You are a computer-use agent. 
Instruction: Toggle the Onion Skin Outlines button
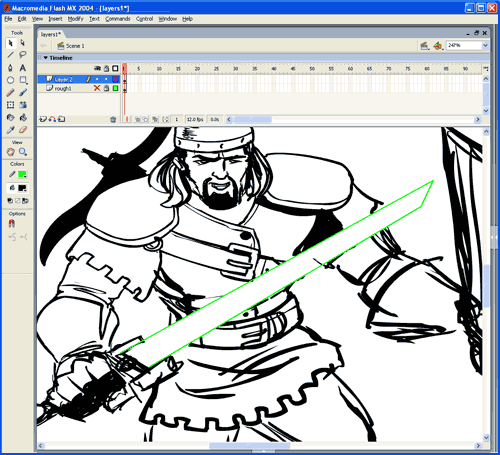click(x=146, y=119)
